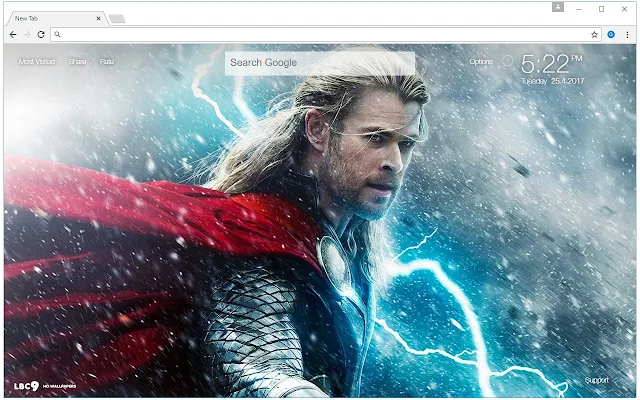
Task: Select the New Tab tab
Action: click(x=55, y=18)
